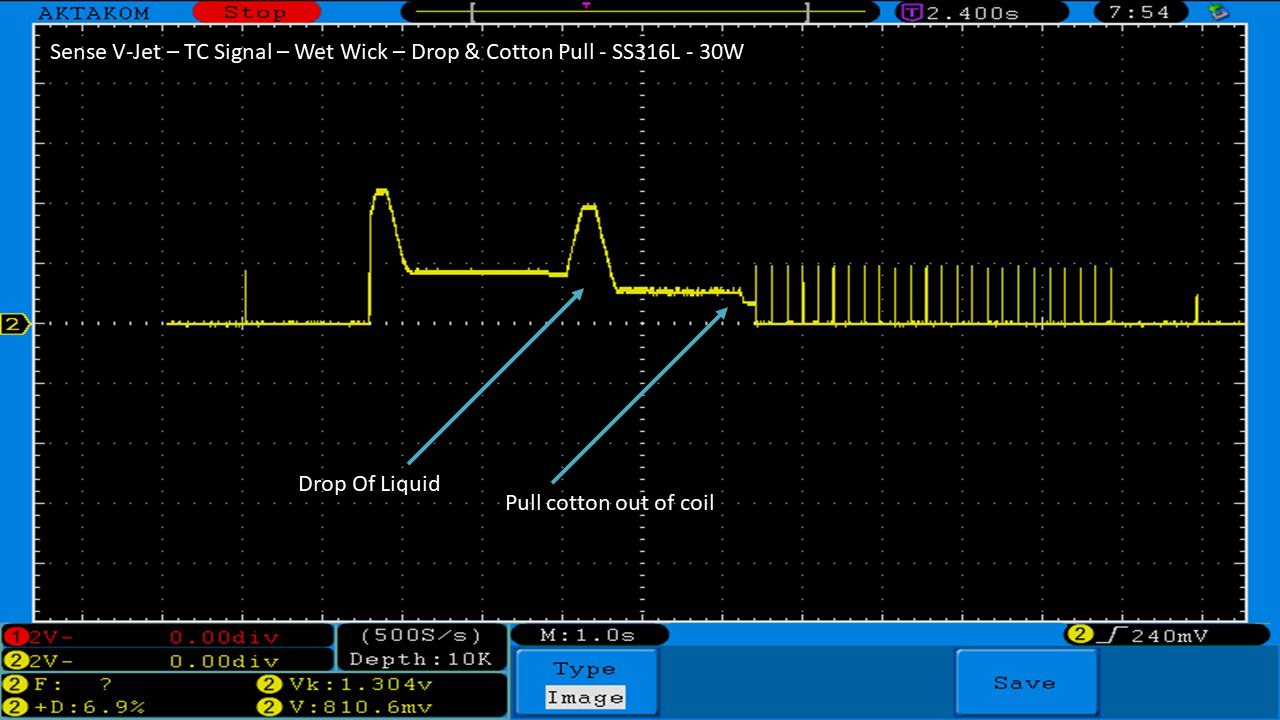Click the red channel 1 indicator badge

tap(12, 637)
